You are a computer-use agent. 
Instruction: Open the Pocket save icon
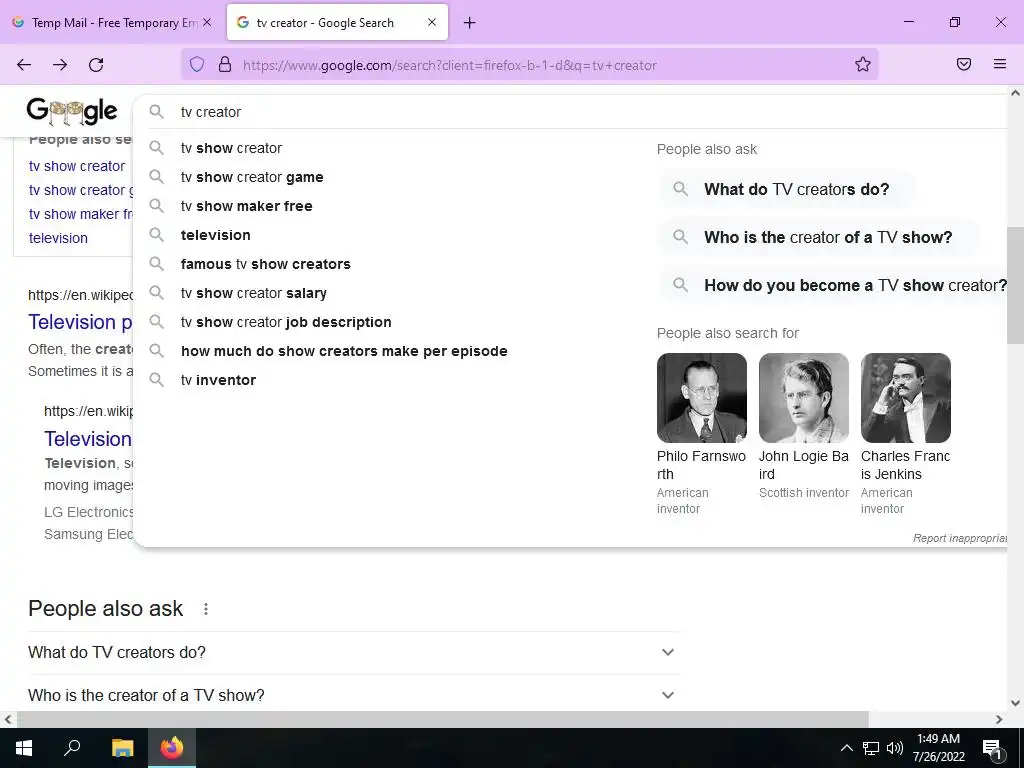[x=963, y=64]
